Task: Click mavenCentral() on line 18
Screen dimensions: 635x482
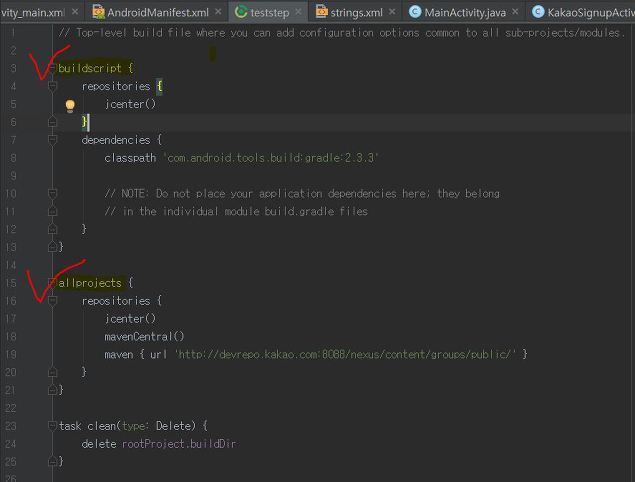Action: point(144,336)
